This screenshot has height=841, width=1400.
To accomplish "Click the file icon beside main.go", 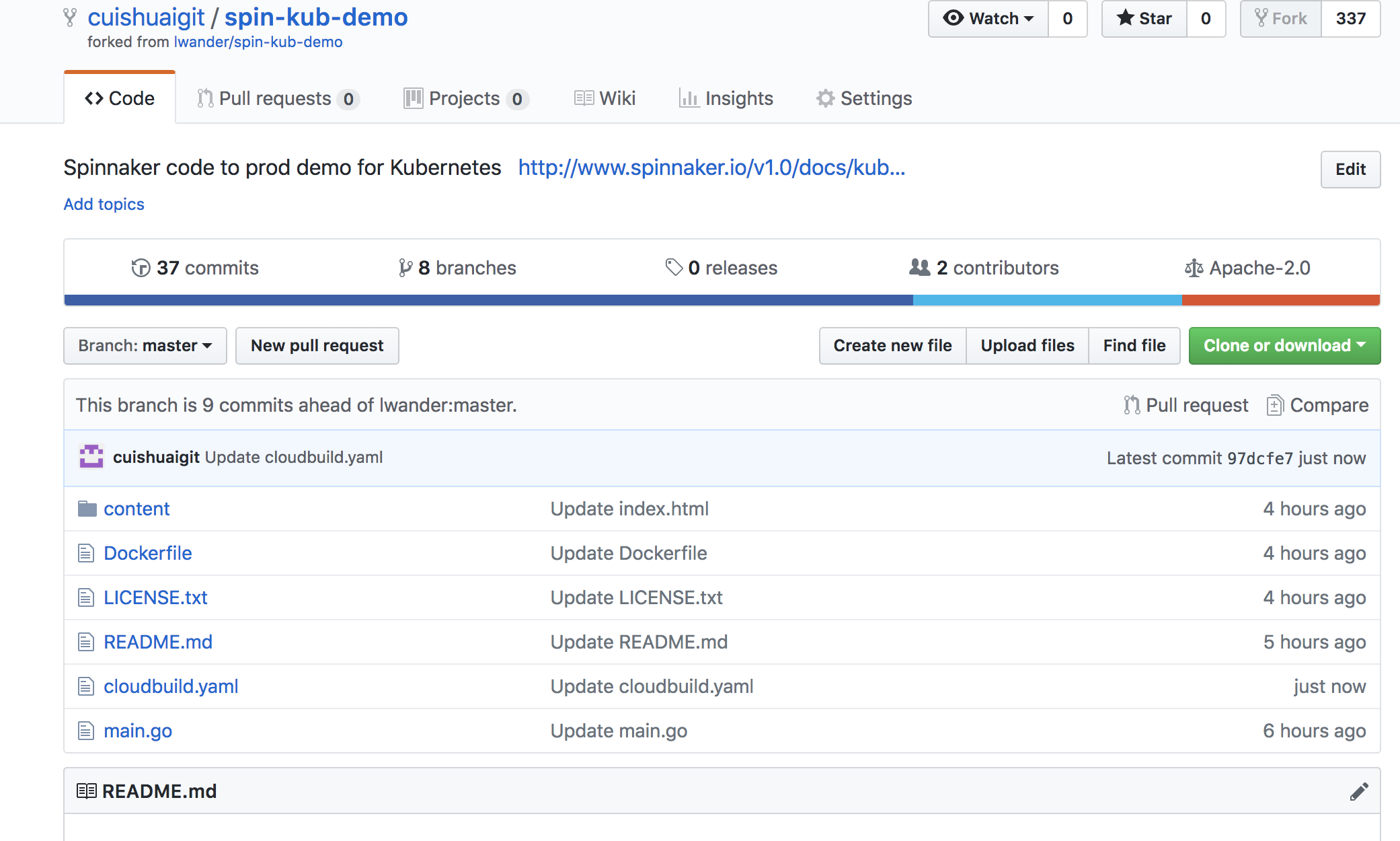I will tap(86, 731).
